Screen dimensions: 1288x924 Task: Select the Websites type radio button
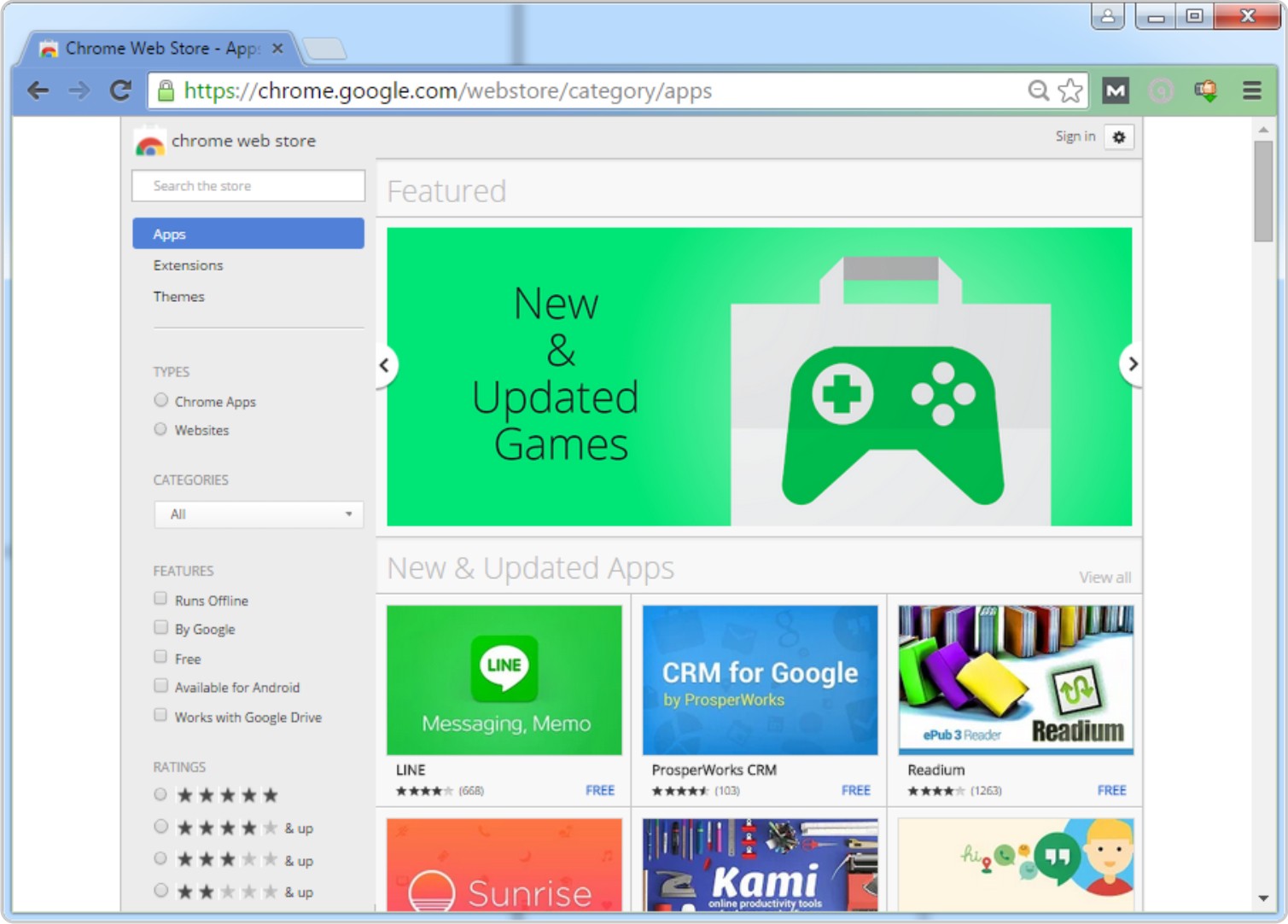tap(160, 429)
